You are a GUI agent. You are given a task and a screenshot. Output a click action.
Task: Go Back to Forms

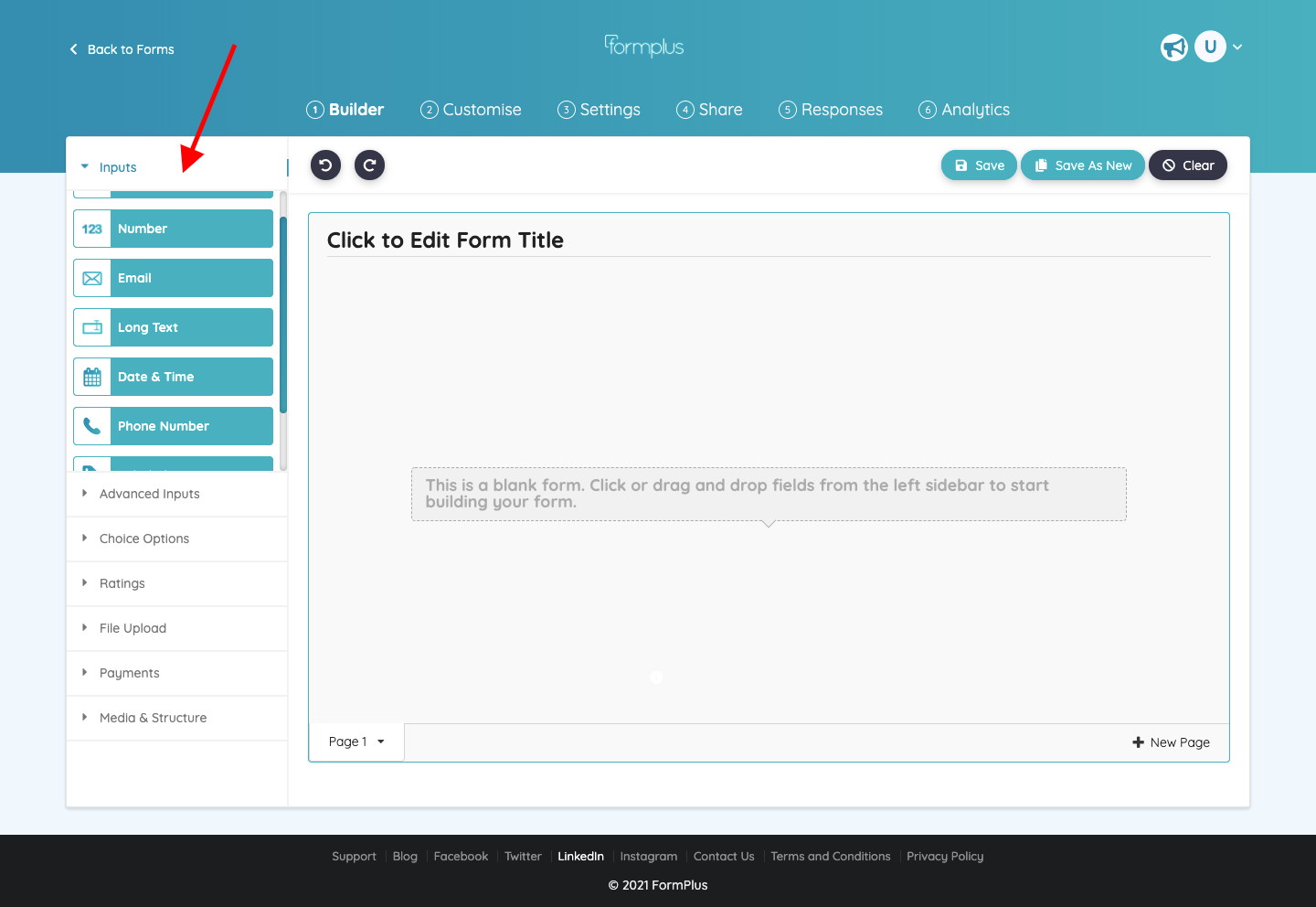coord(122,49)
